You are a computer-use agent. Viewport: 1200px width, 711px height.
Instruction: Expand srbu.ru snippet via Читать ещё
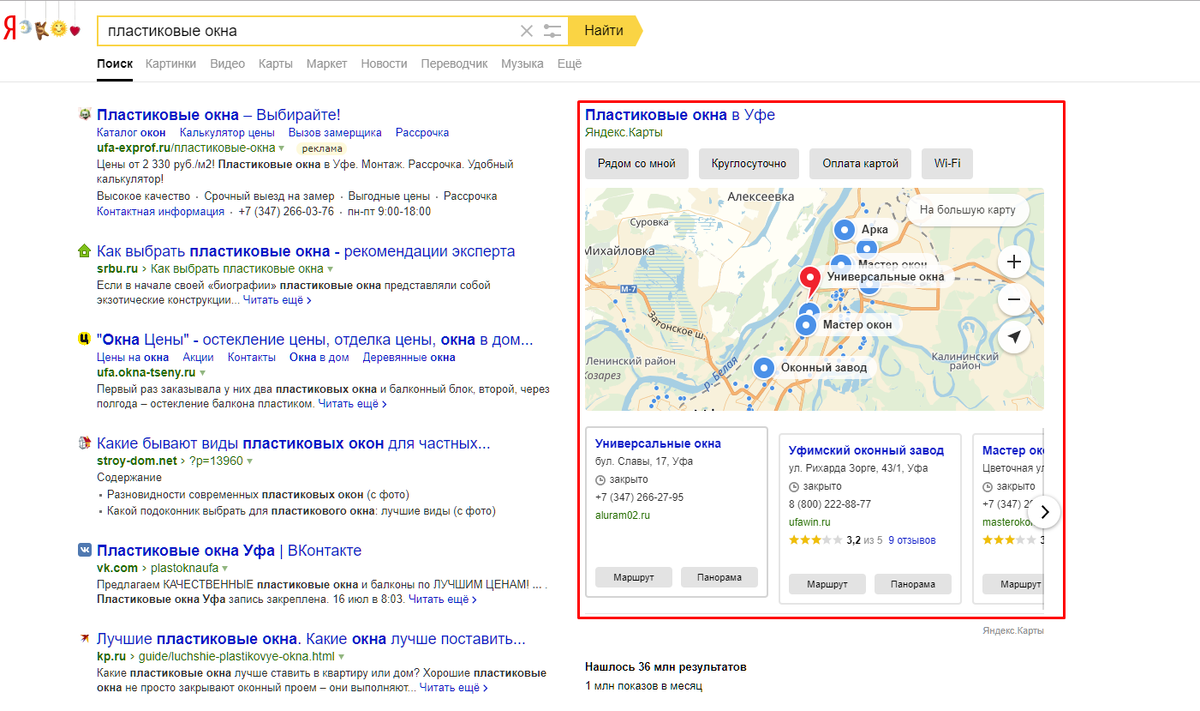tap(277, 300)
